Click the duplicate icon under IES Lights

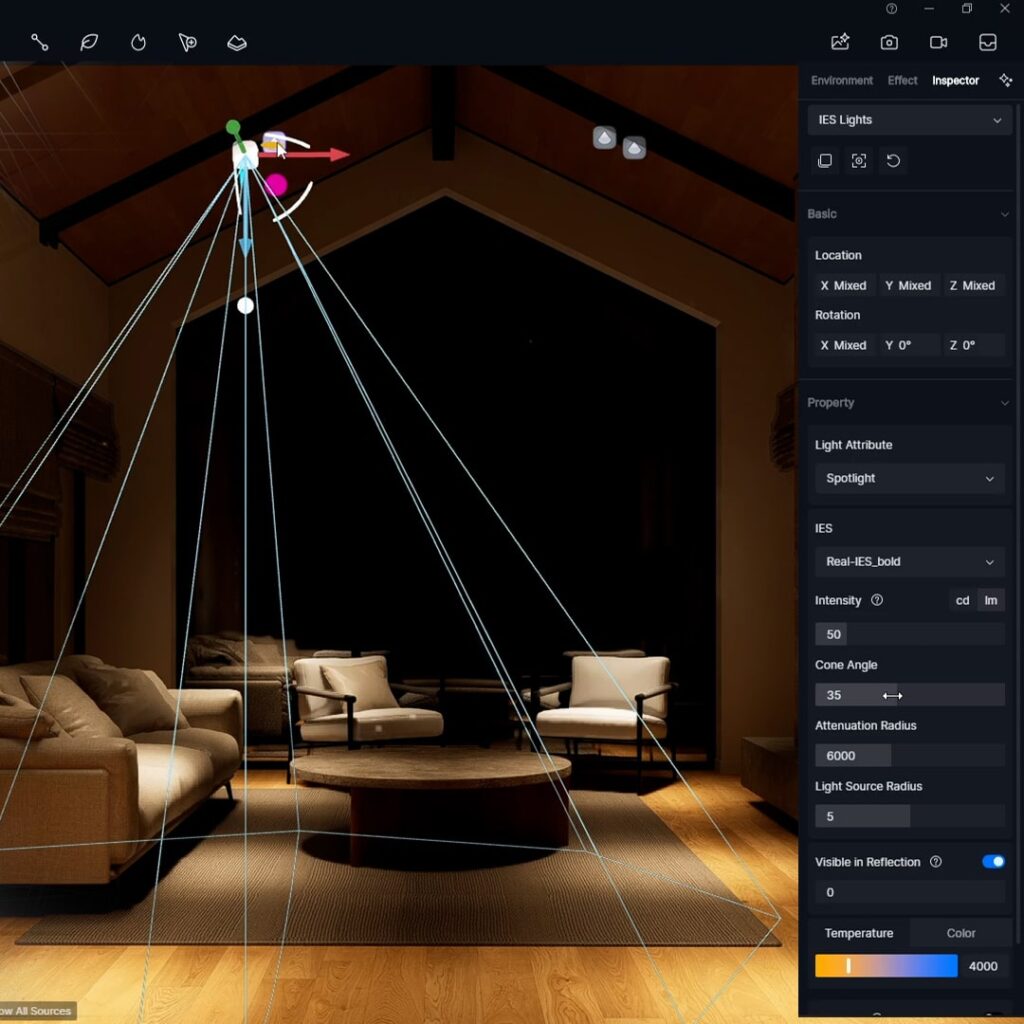(825, 161)
